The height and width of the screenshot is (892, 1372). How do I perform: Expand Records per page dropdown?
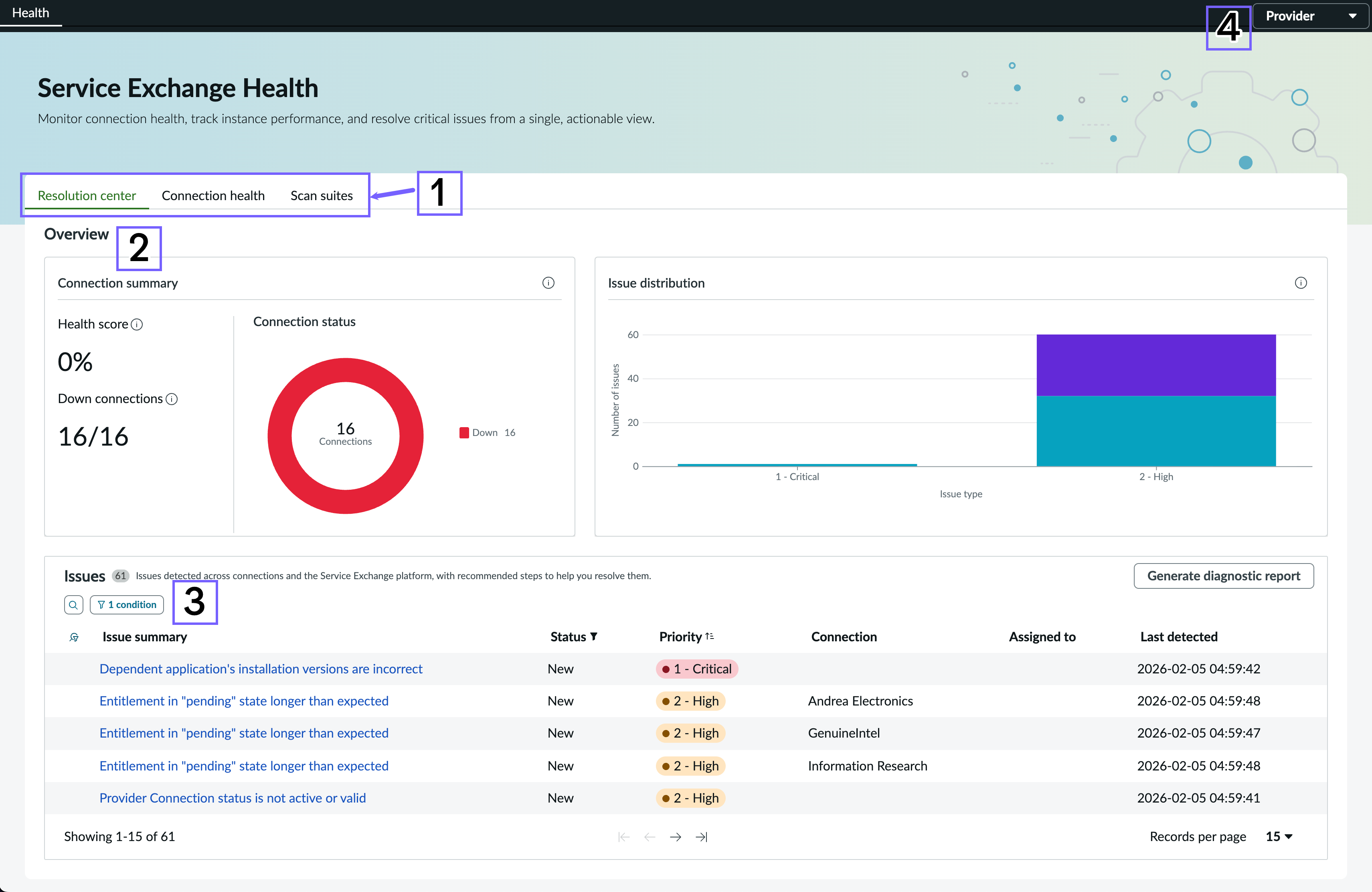(1279, 837)
